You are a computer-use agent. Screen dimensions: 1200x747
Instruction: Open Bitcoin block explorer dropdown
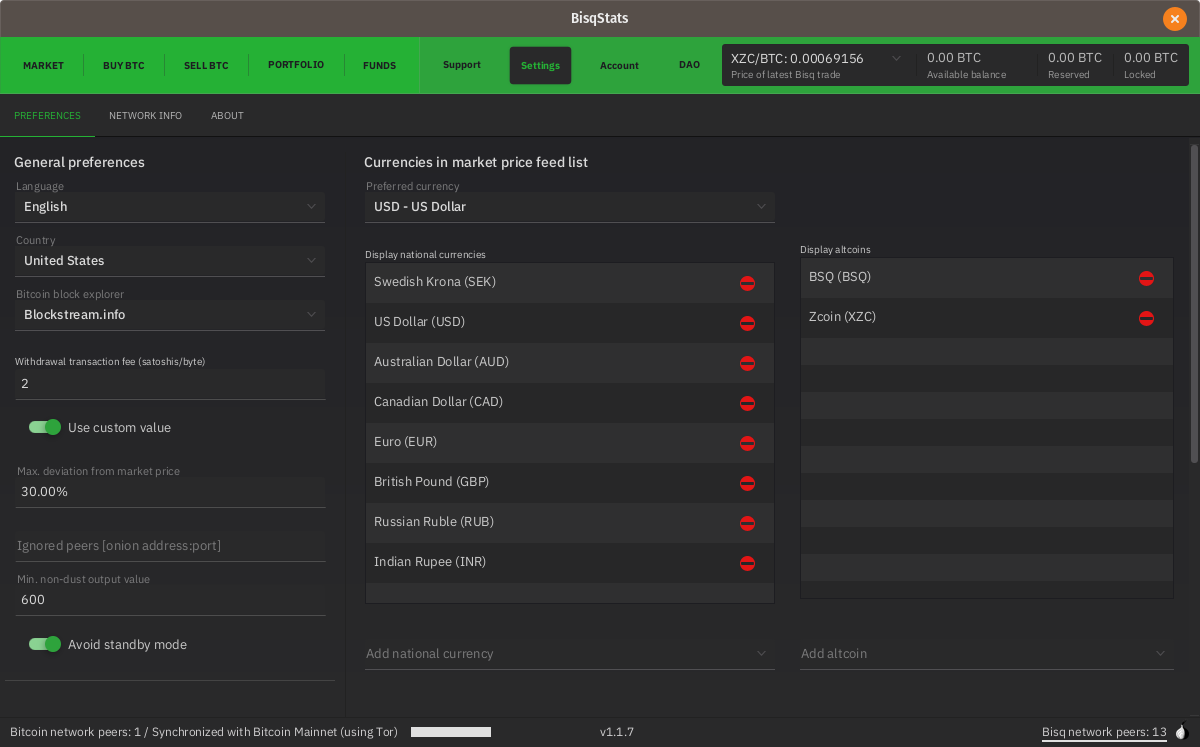tap(170, 315)
